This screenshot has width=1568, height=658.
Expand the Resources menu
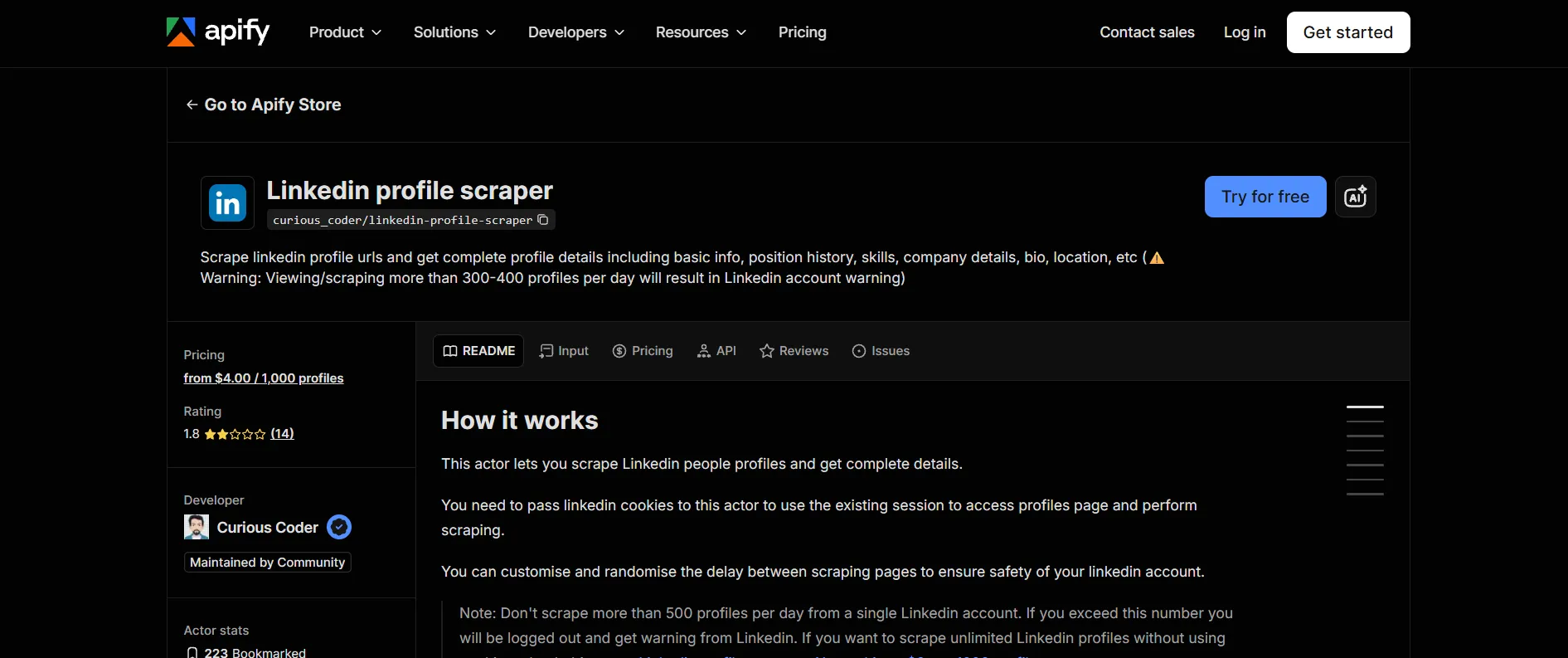point(701,32)
